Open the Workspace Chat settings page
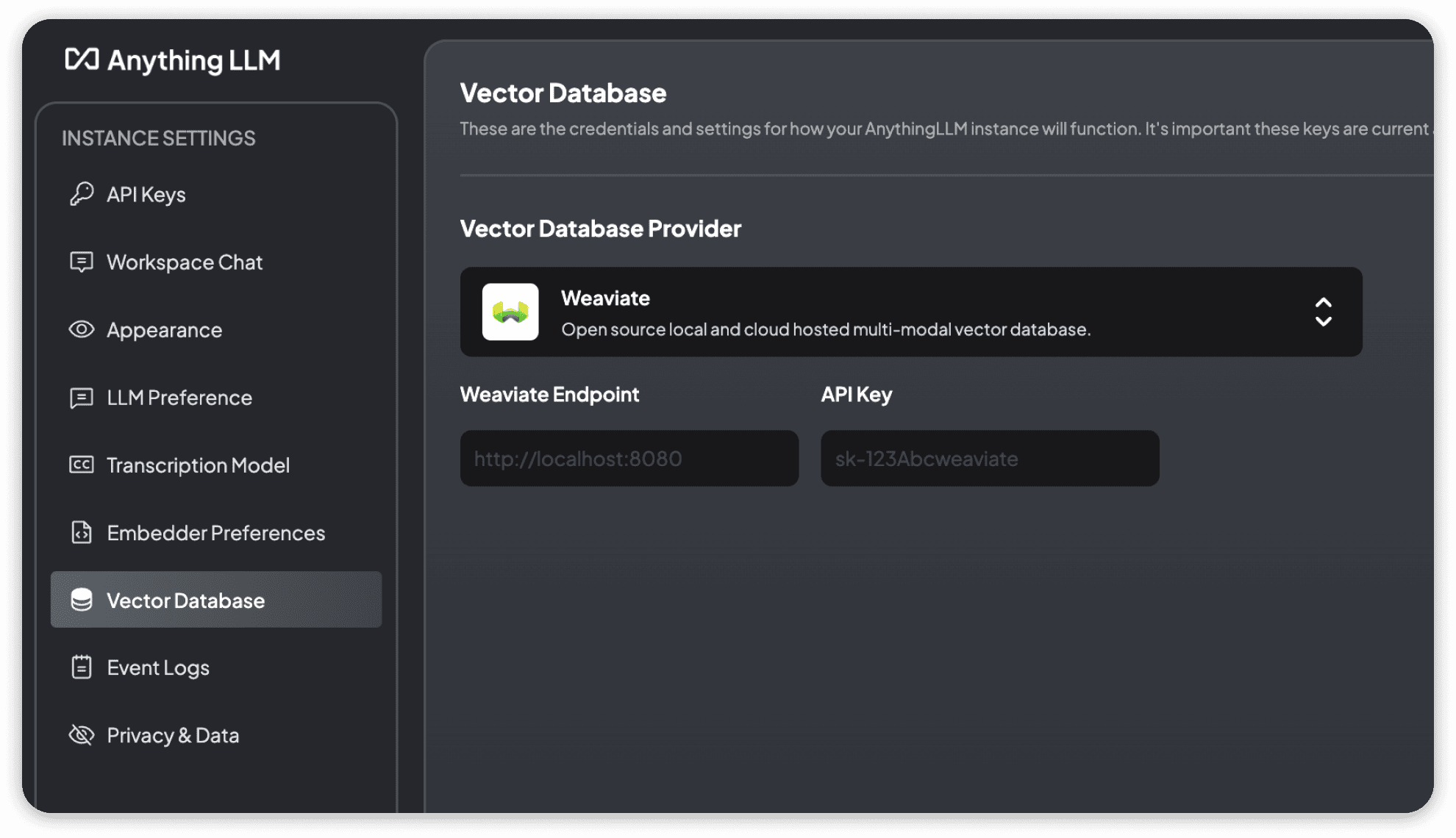The height and width of the screenshot is (838, 1456). (x=185, y=262)
